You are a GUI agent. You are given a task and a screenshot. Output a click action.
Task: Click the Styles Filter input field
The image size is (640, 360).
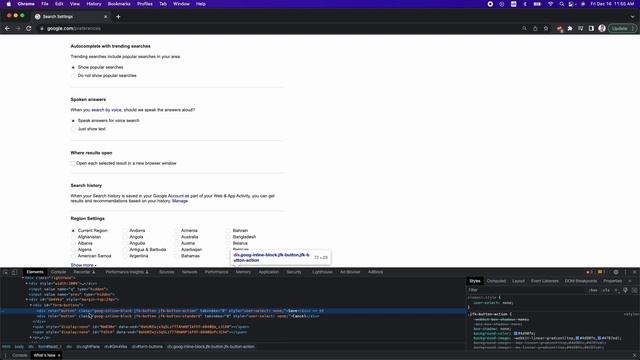pyautogui.click(x=527, y=290)
